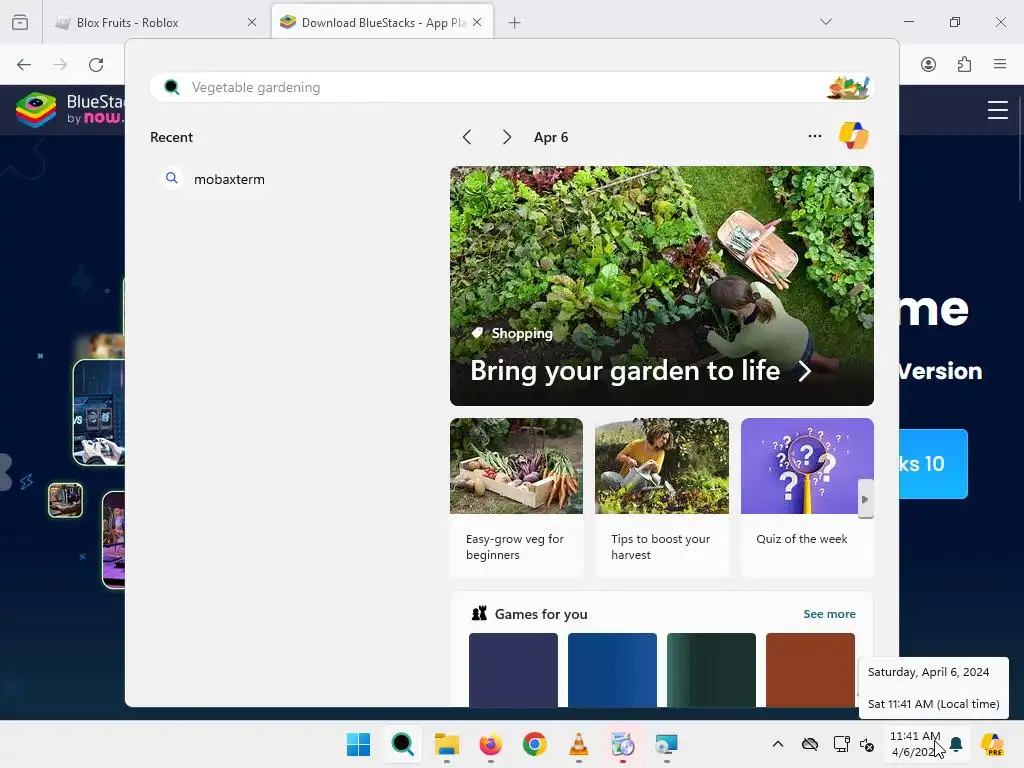Open Firefox list all tabs dropdown
The height and width of the screenshot is (768, 1024).
click(x=825, y=22)
